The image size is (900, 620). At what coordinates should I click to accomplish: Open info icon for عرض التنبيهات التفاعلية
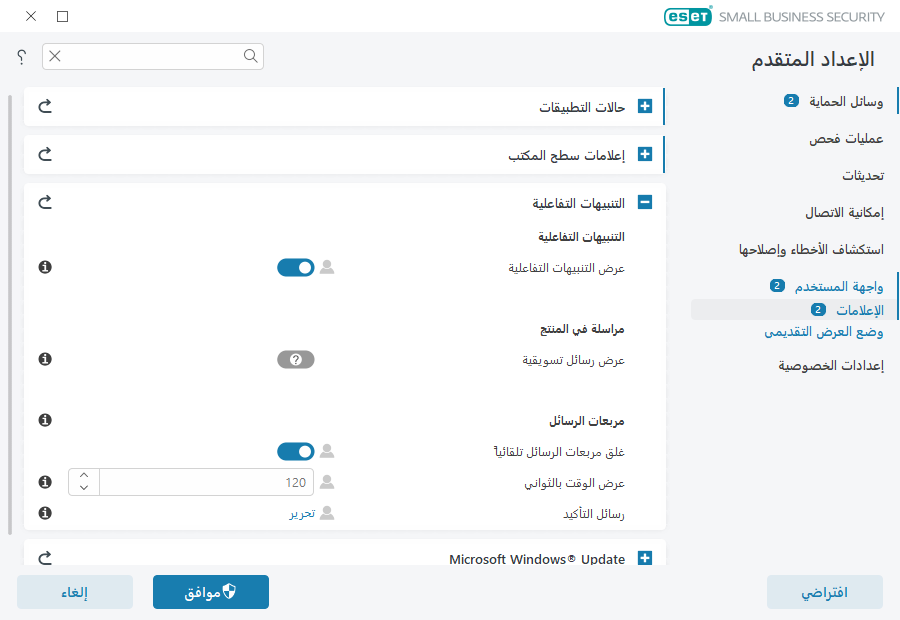pos(45,267)
